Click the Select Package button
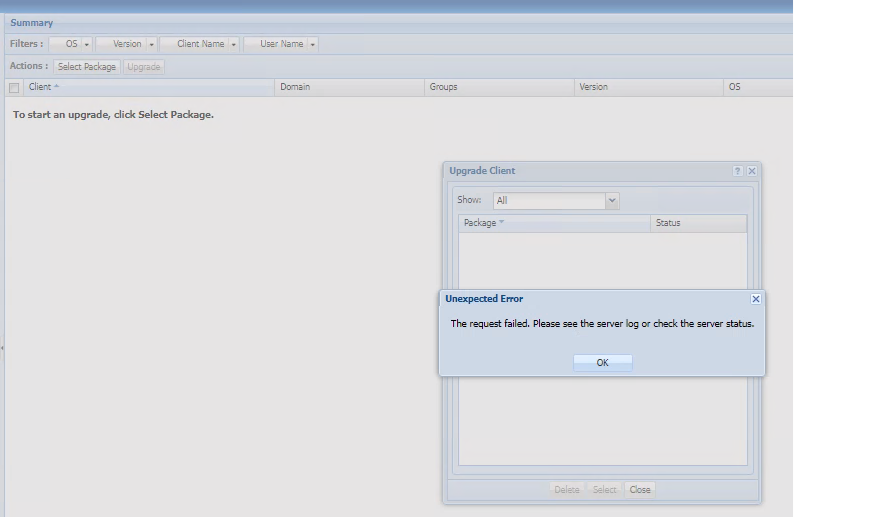This screenshot has width=873, height=520. coord(87,67)
